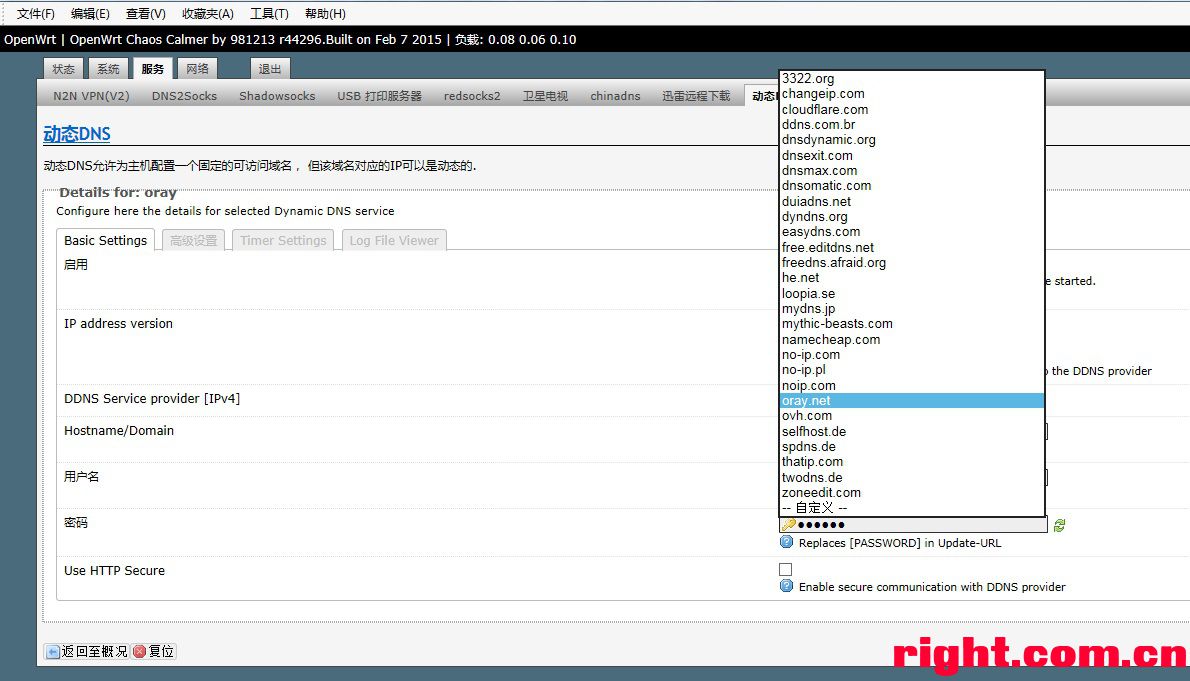Screen dimensions: 1190x681
Task: Choose cloudflare.com in the dropdown
Action: point(912,109)
